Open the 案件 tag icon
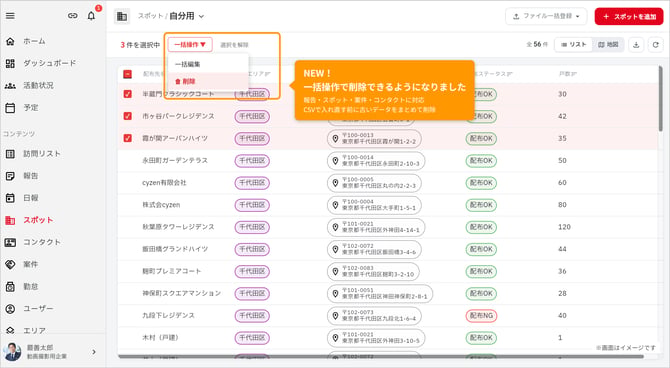 [x=10, y=265]
